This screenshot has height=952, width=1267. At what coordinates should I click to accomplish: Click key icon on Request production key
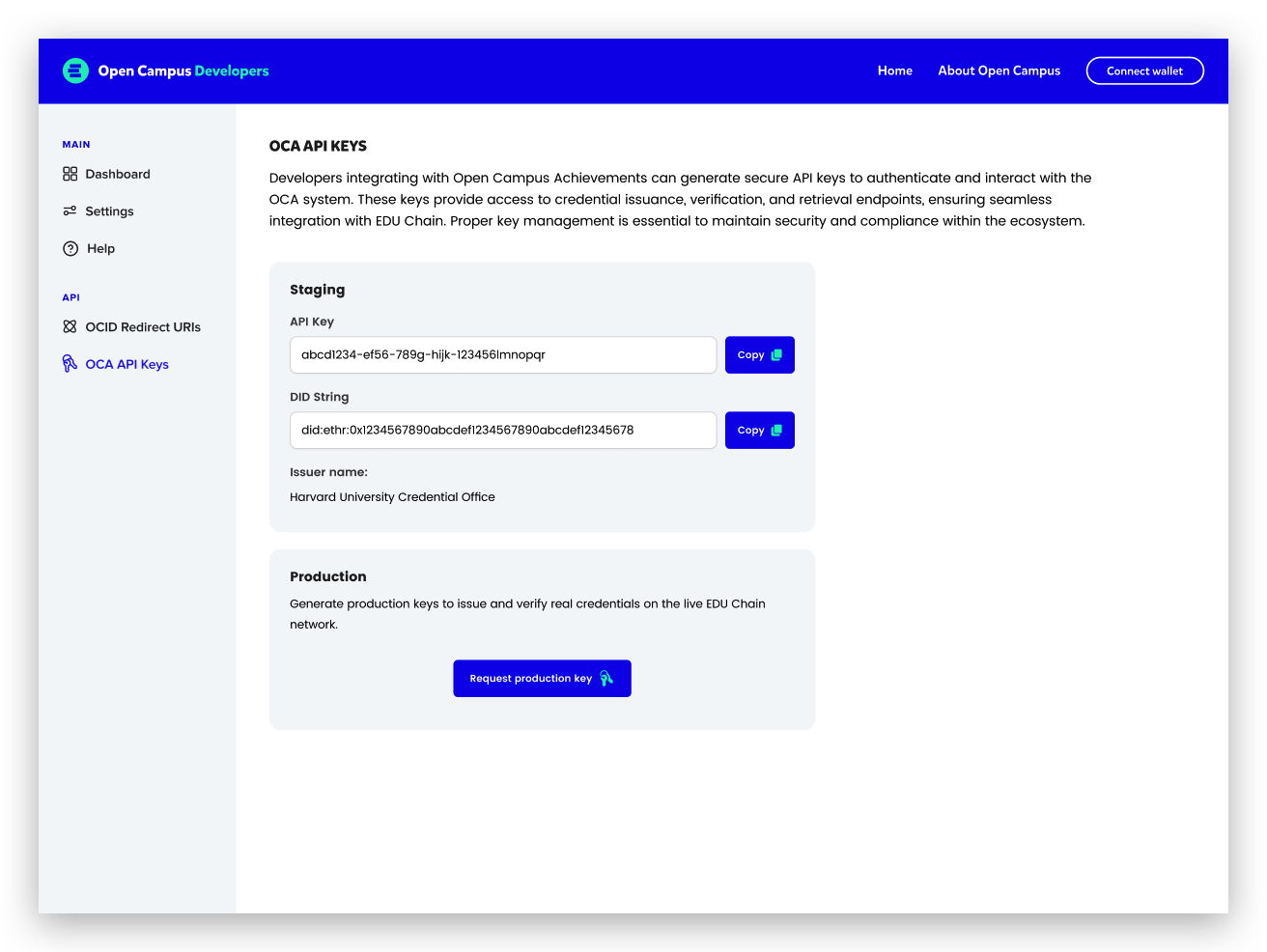[606, 679]
